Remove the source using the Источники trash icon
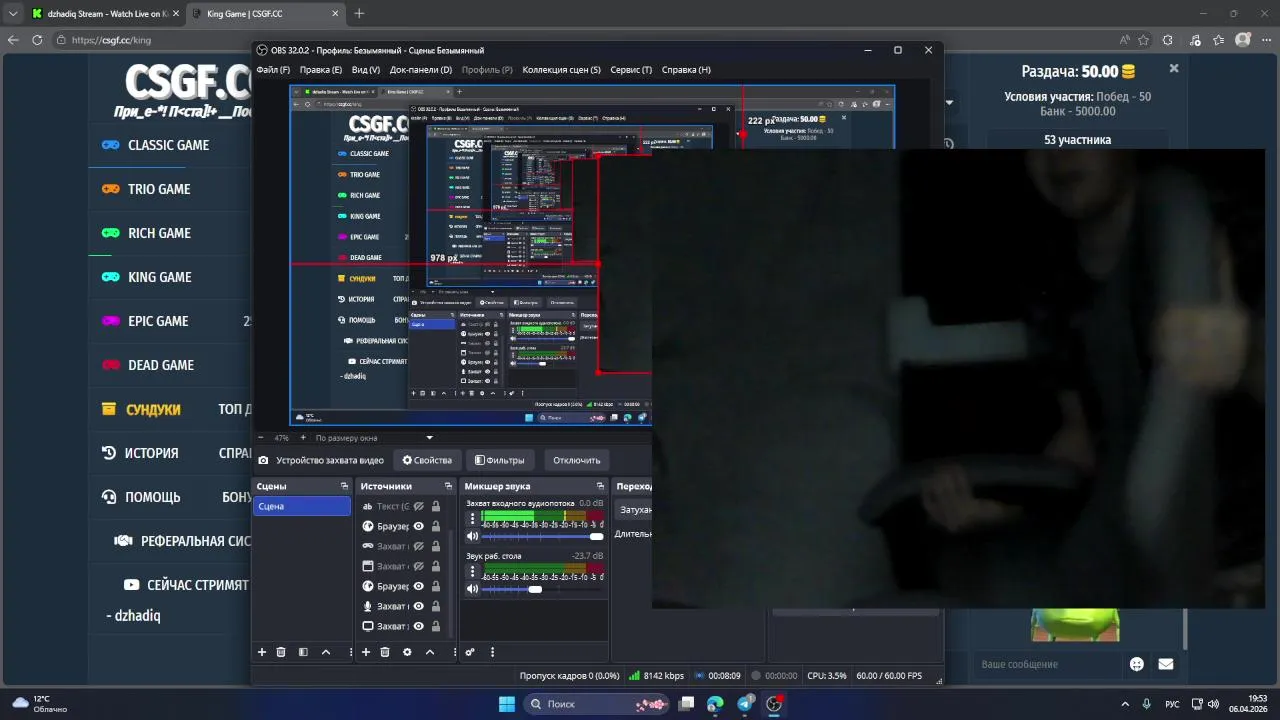The height and width of the screenshot is (720, 1280). [x=385, y=652]
